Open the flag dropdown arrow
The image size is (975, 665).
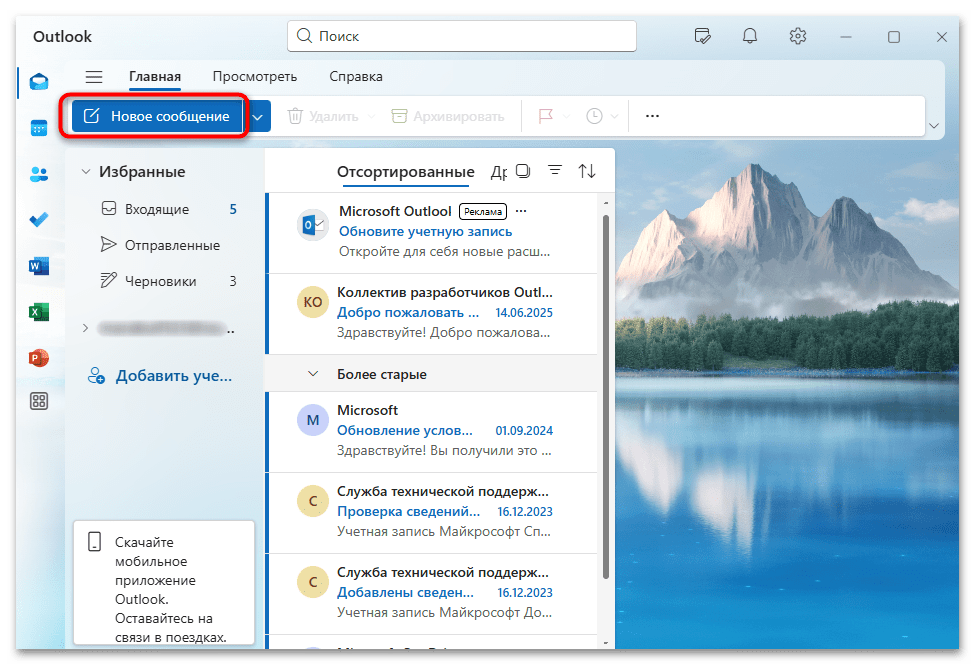(x=566, y=116)
